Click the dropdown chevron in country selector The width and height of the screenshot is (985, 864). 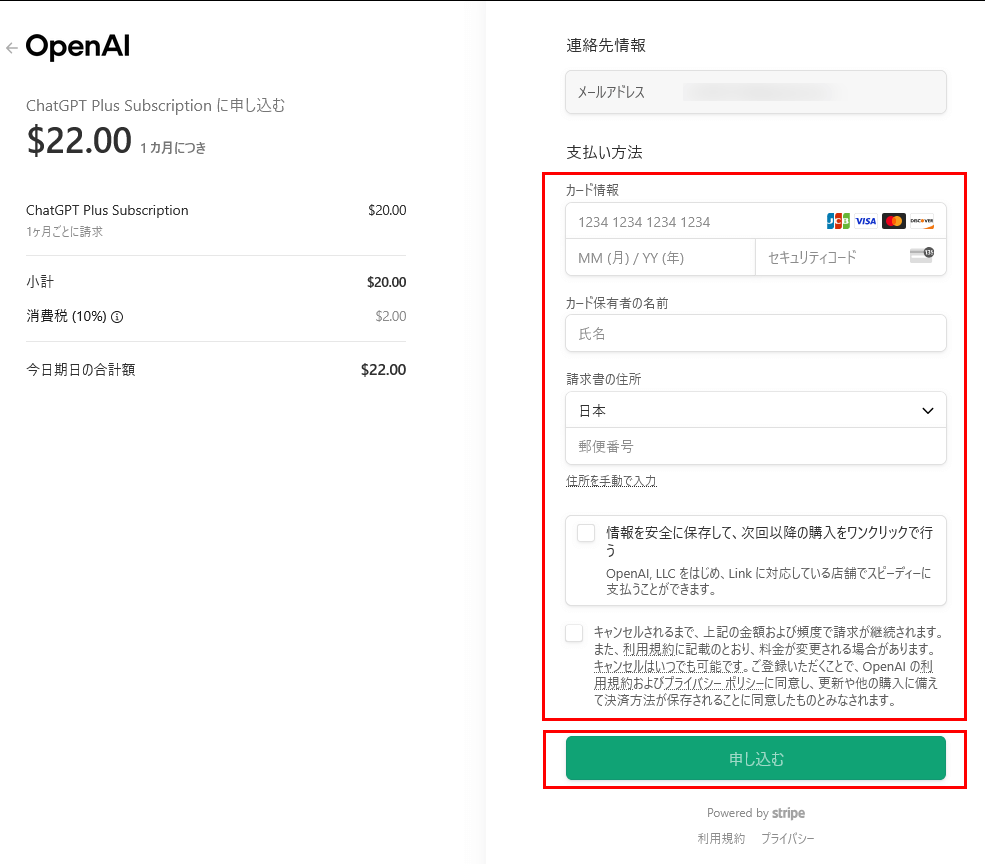pyautogui.click(x=927, y=410)
